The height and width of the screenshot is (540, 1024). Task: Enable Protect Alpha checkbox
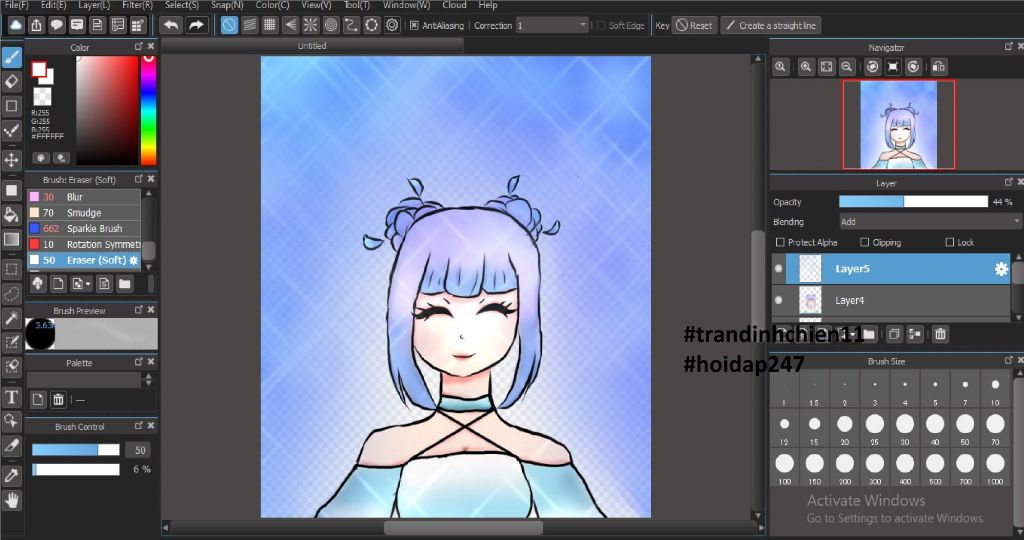pyautogui.click(x=780, y=242)
